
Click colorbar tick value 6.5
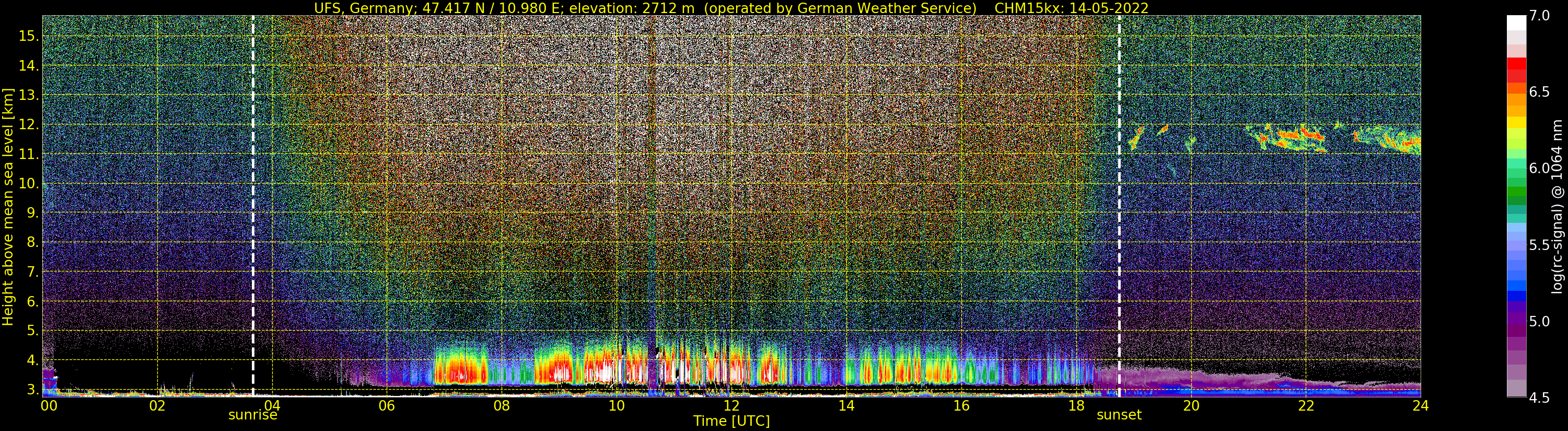[x=1540, y=92]
